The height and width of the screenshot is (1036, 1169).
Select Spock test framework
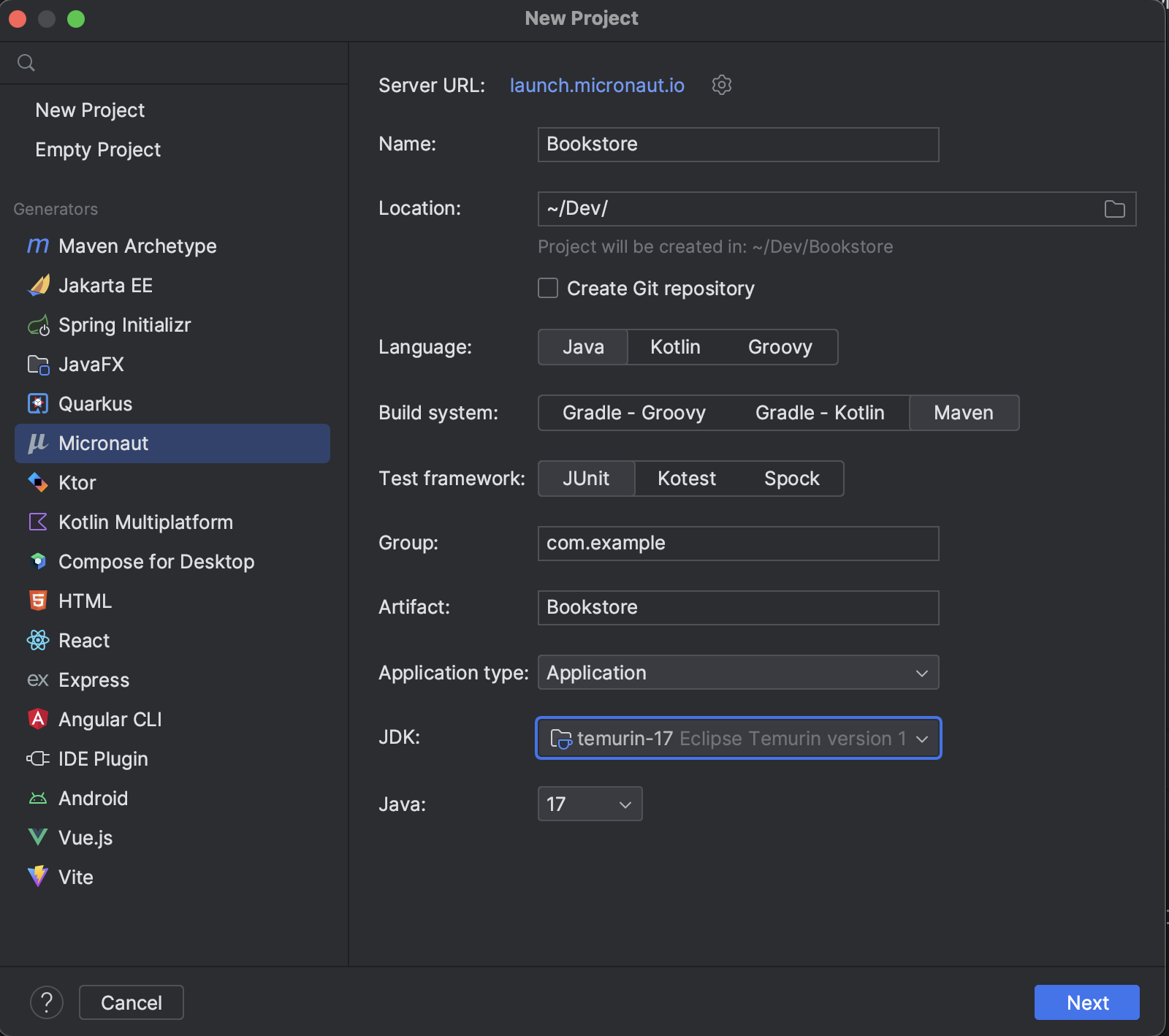[x=792, y=479]
